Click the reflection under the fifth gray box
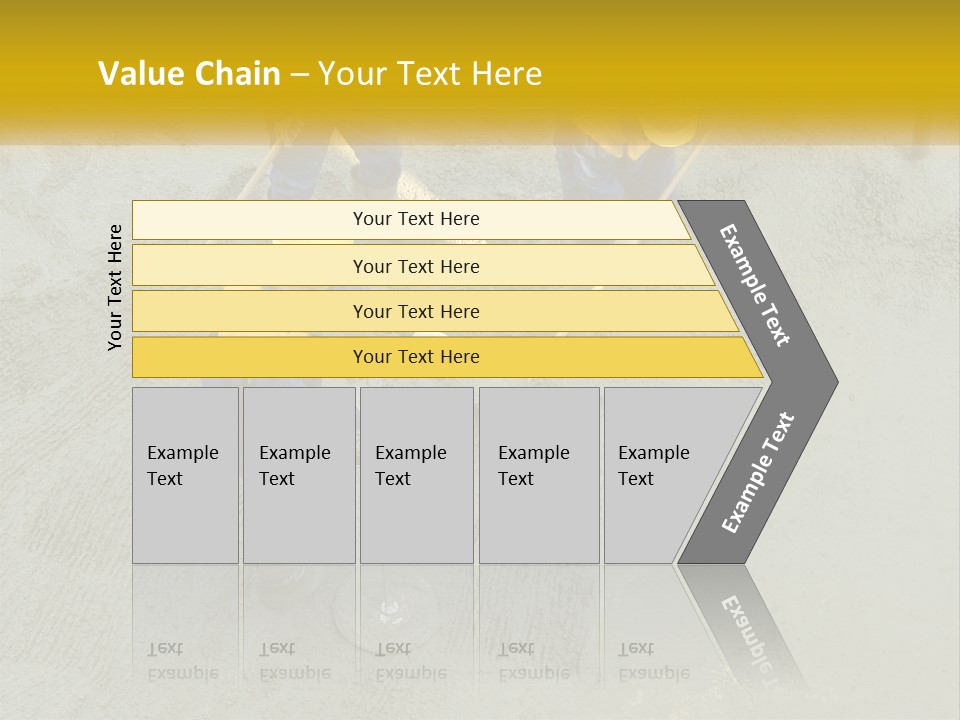The width and height of the screenshot is (960, 720). (x=650, y=630)
